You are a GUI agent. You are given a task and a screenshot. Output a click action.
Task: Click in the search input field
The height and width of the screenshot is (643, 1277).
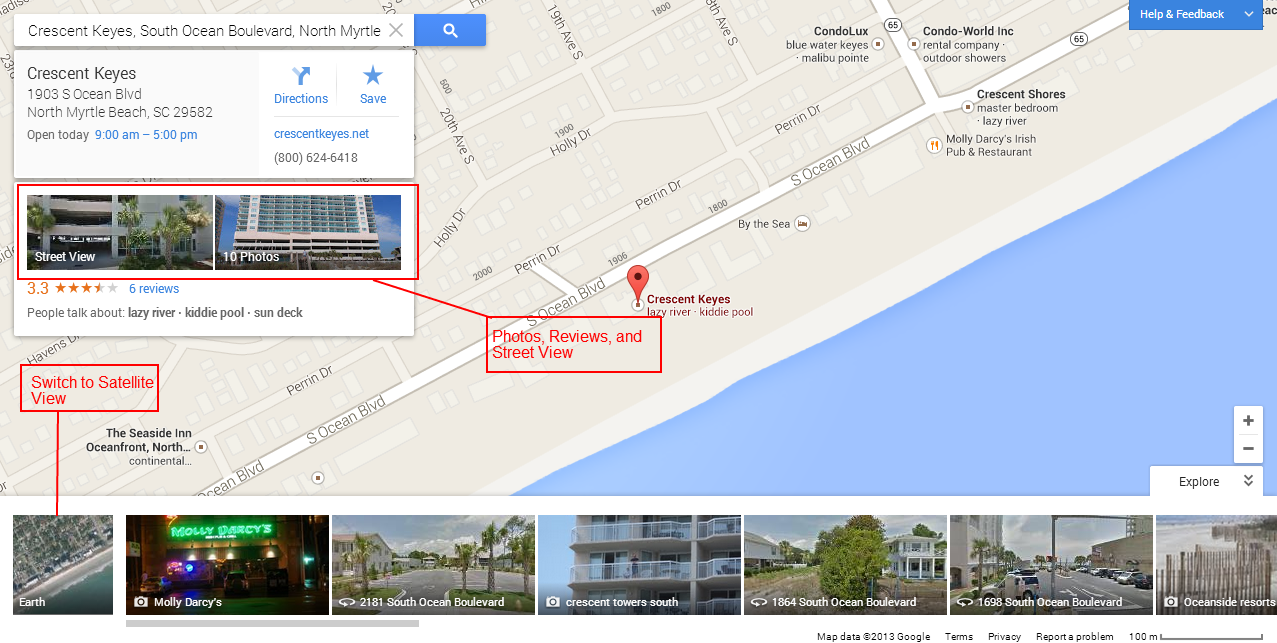click(x=203, y=30)
